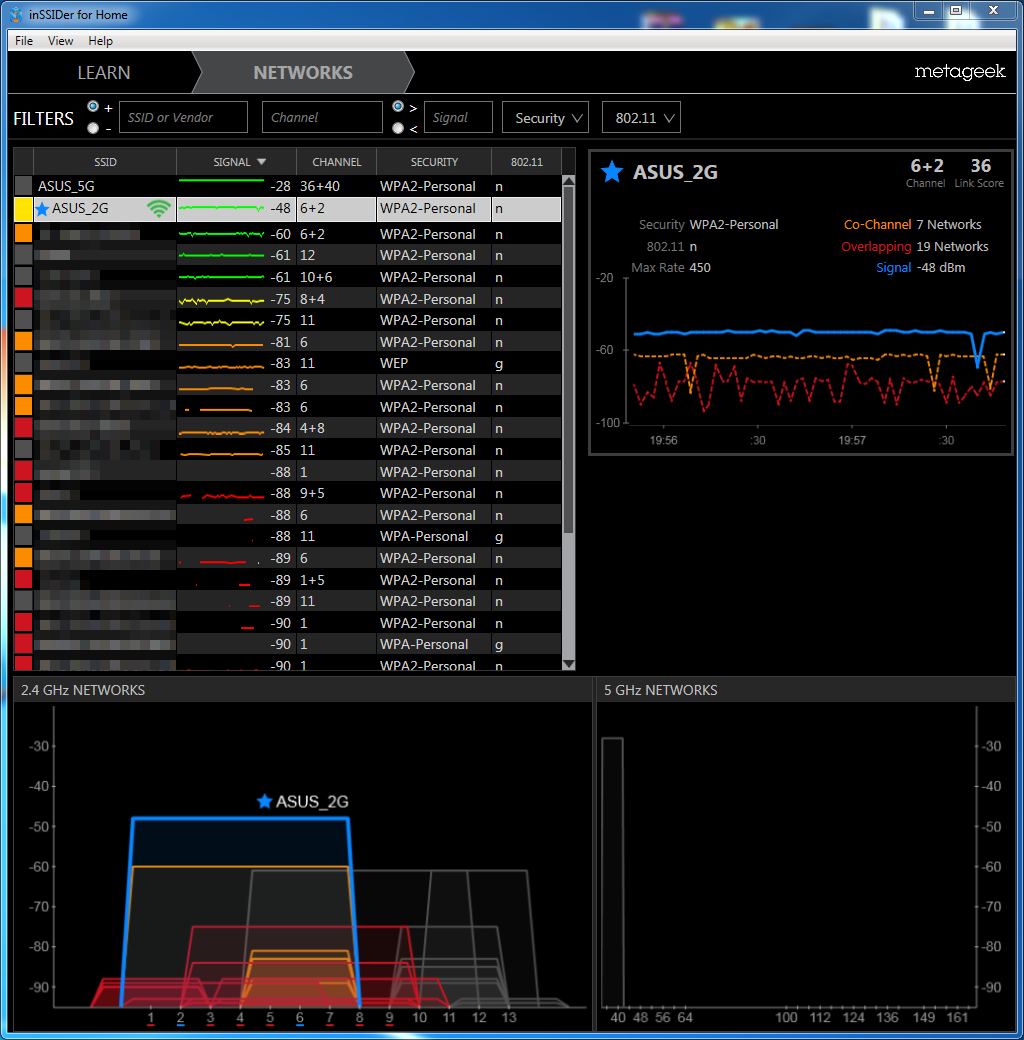Click the red square of the 8+4 channel row

point(23,298)
